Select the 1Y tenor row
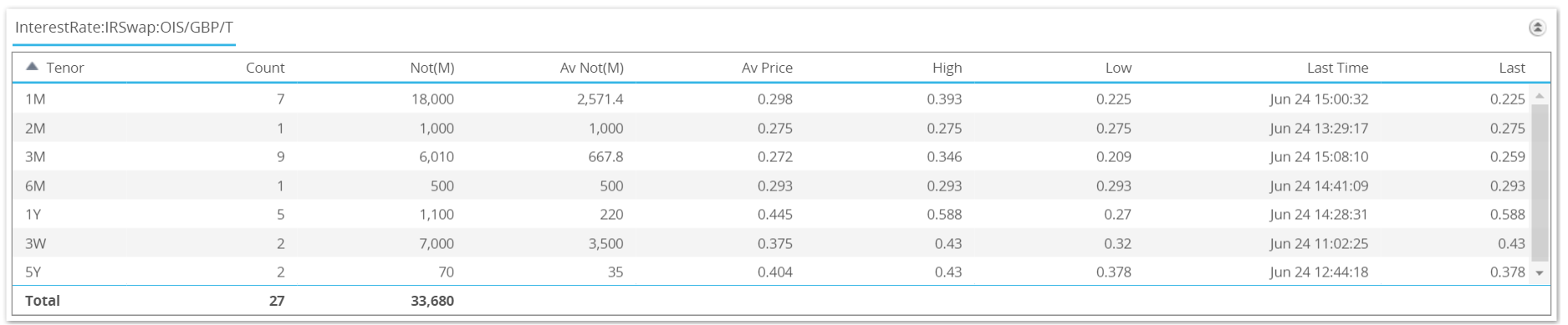The image size is (1568, 325). tap(771, 214)
